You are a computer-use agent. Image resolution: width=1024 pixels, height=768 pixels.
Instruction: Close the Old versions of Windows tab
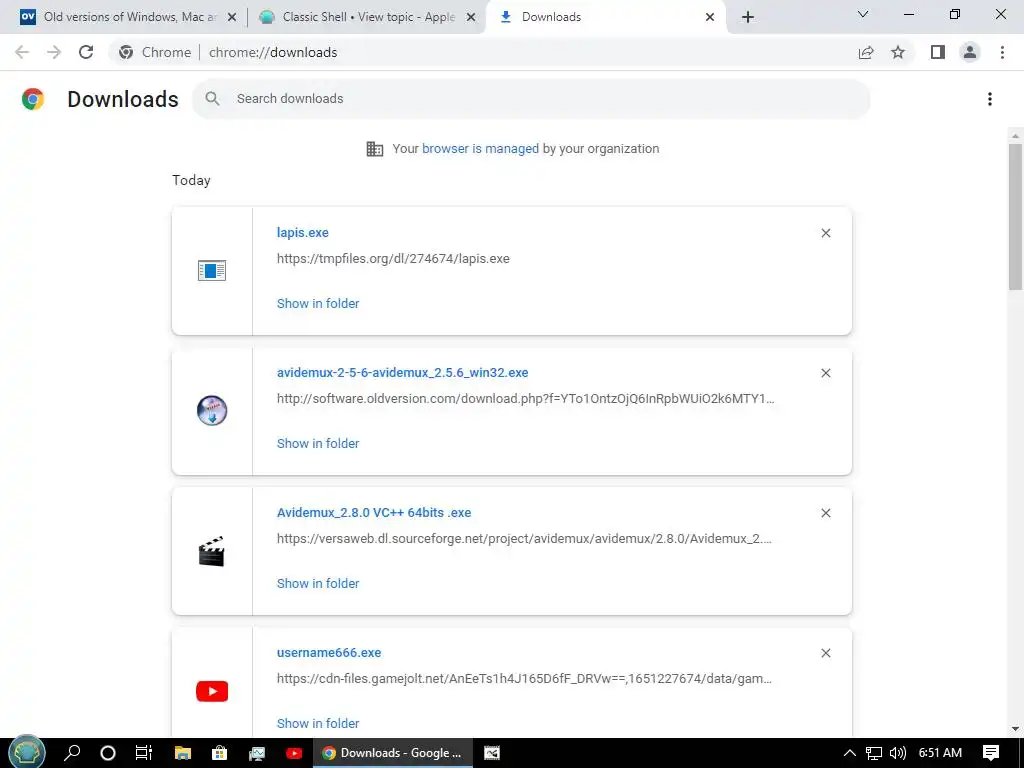point(232,18)
